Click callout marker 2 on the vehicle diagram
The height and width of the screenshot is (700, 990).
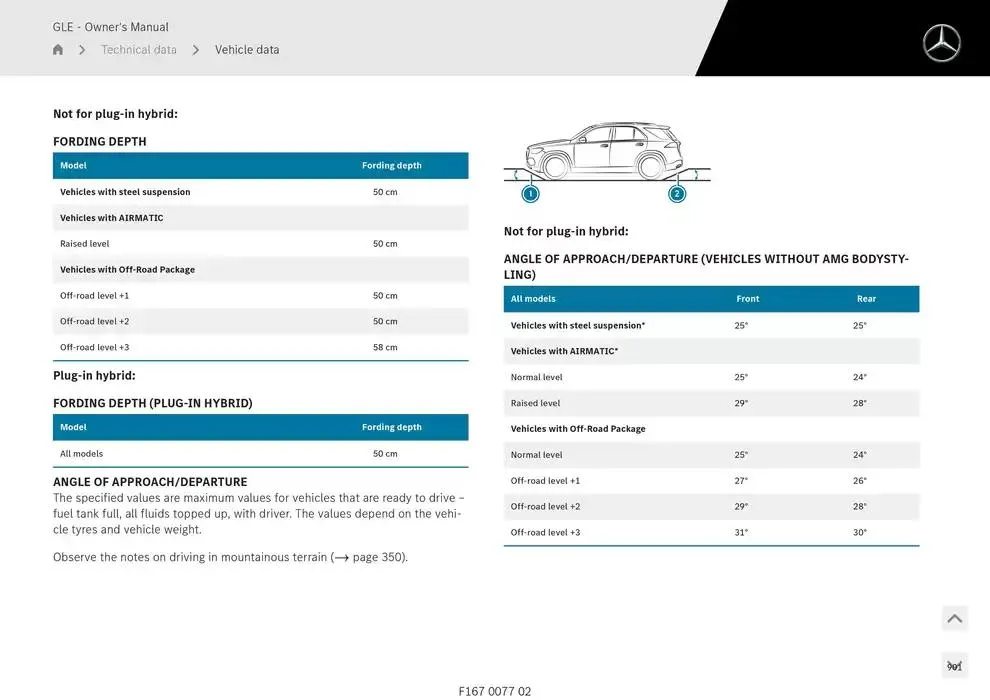pos(677,193)
